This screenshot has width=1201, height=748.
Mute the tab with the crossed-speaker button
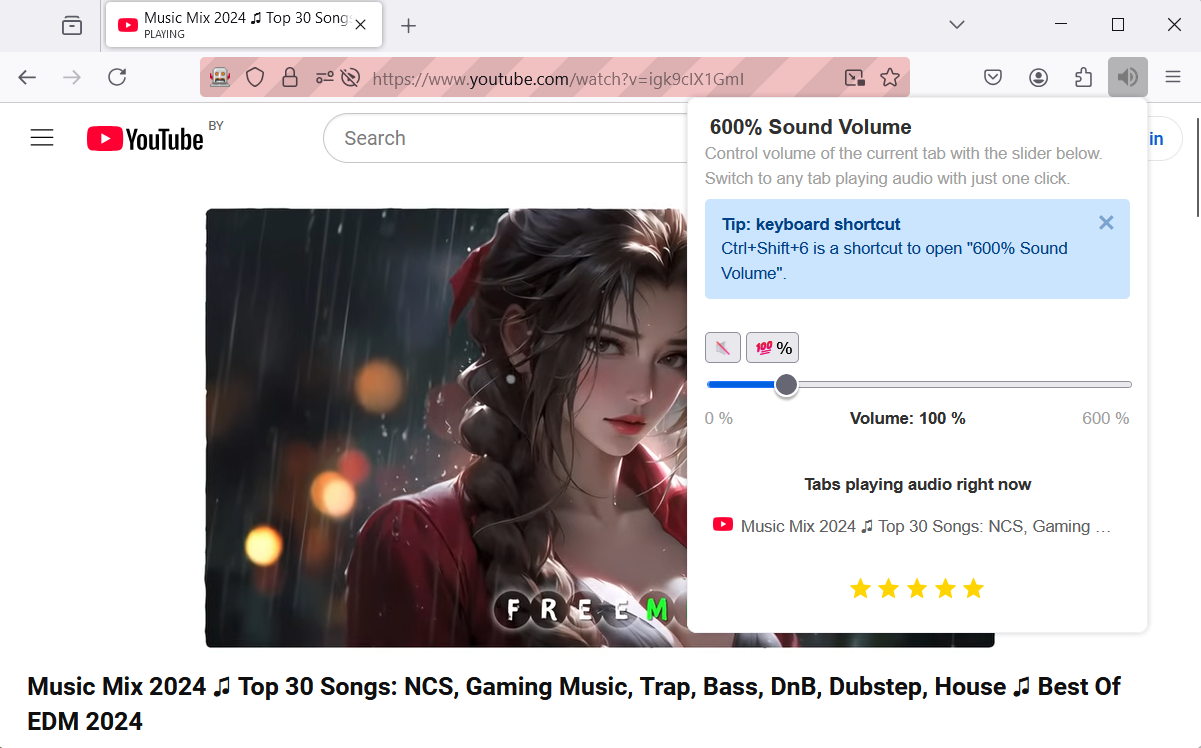[723, 347]
